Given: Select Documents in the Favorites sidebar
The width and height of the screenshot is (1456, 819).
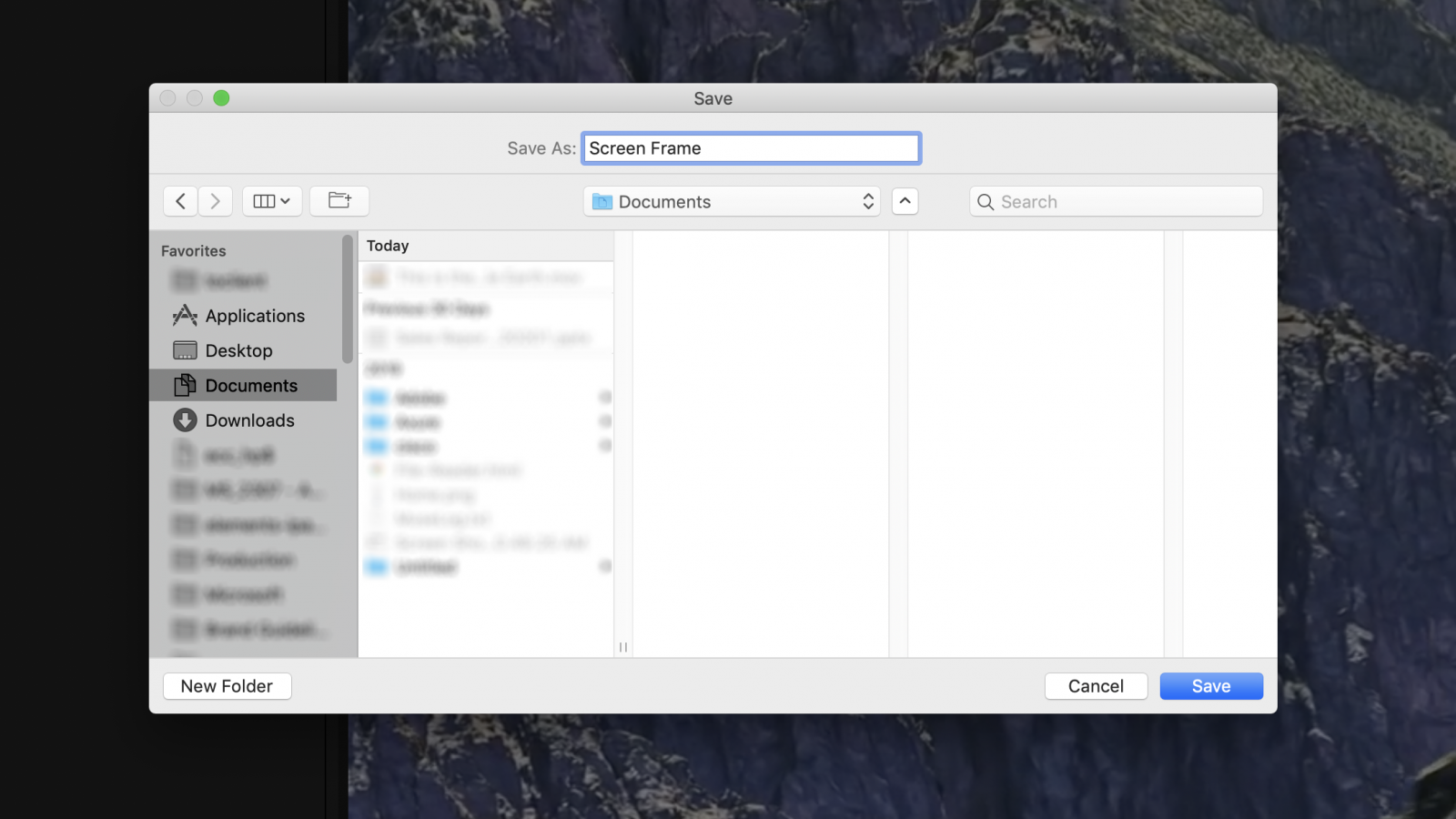Looking at the screenshot, I should (250, 386).
